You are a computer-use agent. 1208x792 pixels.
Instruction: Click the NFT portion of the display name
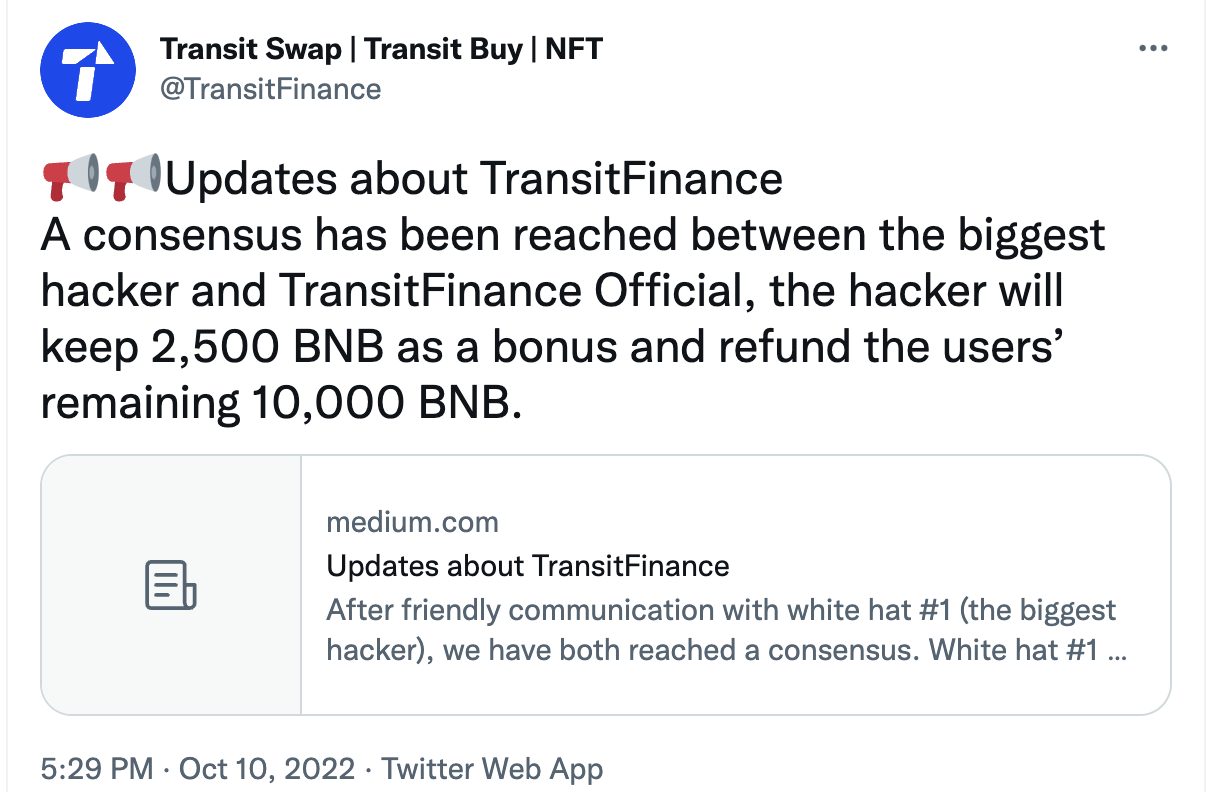point(573,48)
